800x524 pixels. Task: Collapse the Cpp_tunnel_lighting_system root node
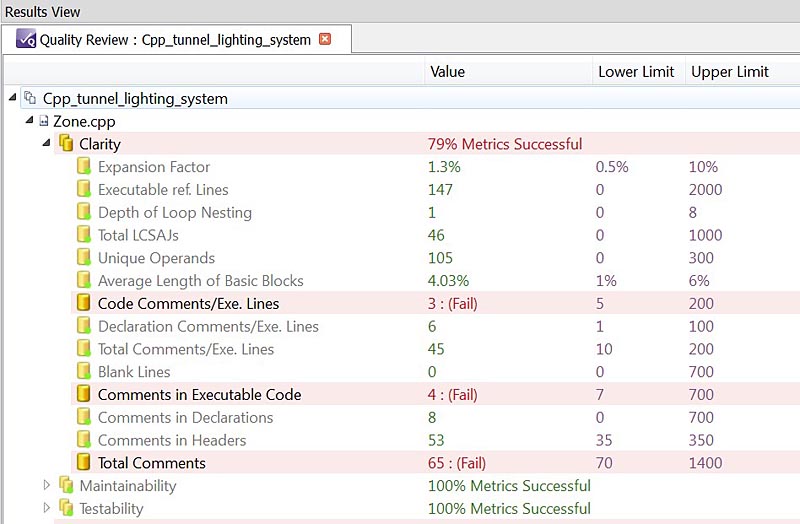(13, 97)
